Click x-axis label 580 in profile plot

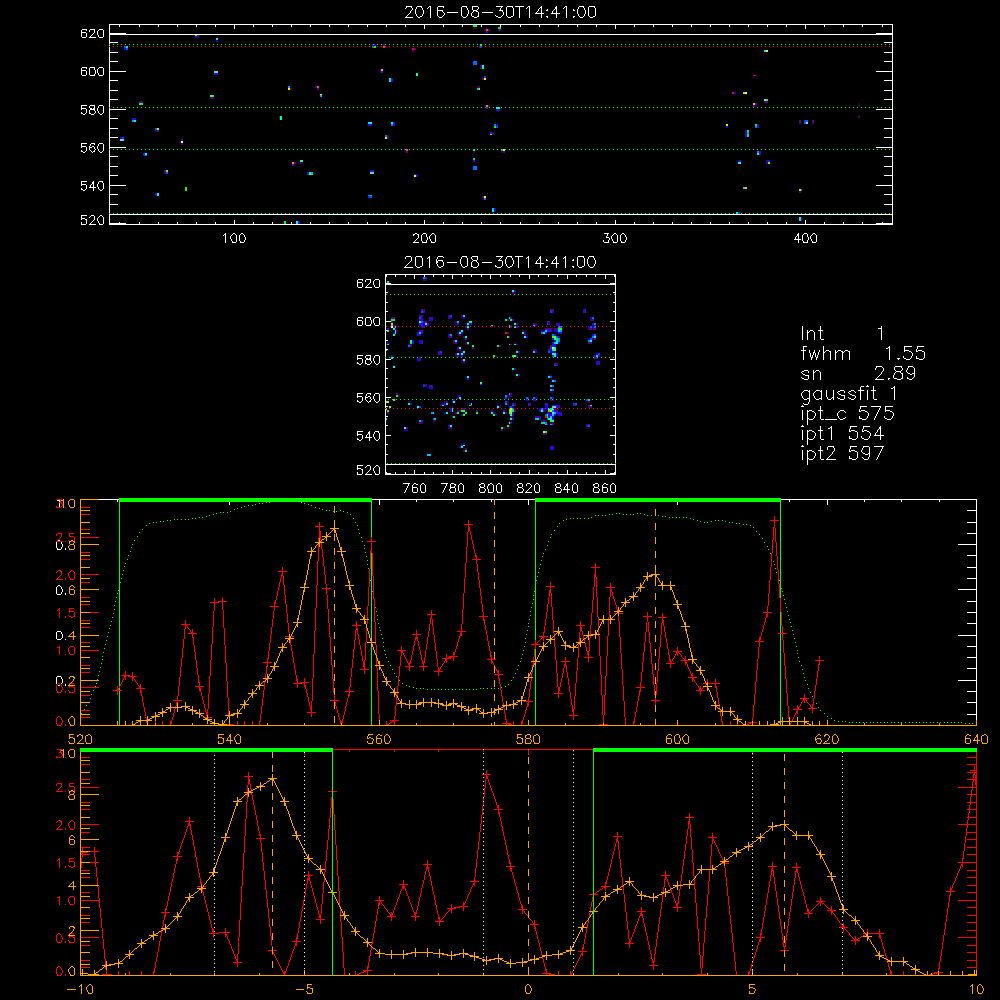528,740
